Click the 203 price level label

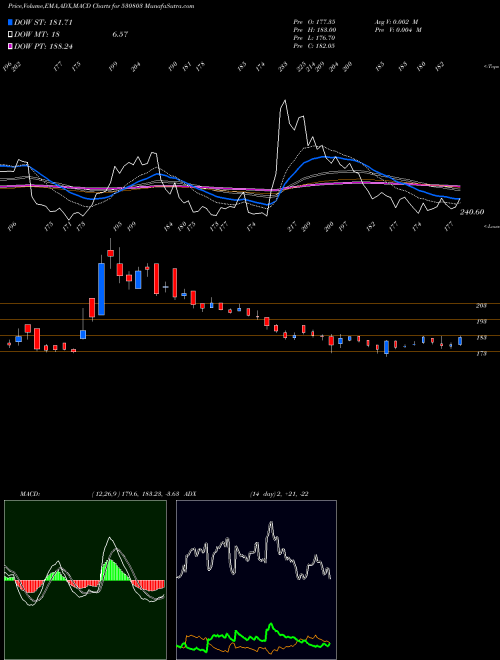point(481,306)
